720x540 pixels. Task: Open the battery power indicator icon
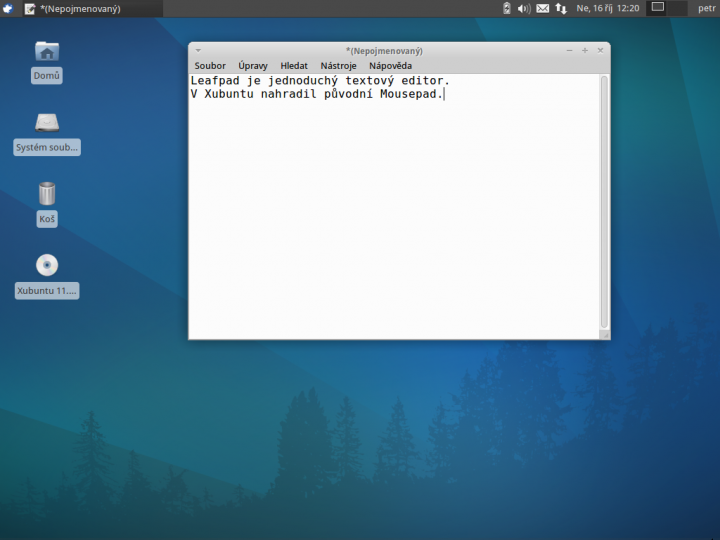(x=506, y=8)
